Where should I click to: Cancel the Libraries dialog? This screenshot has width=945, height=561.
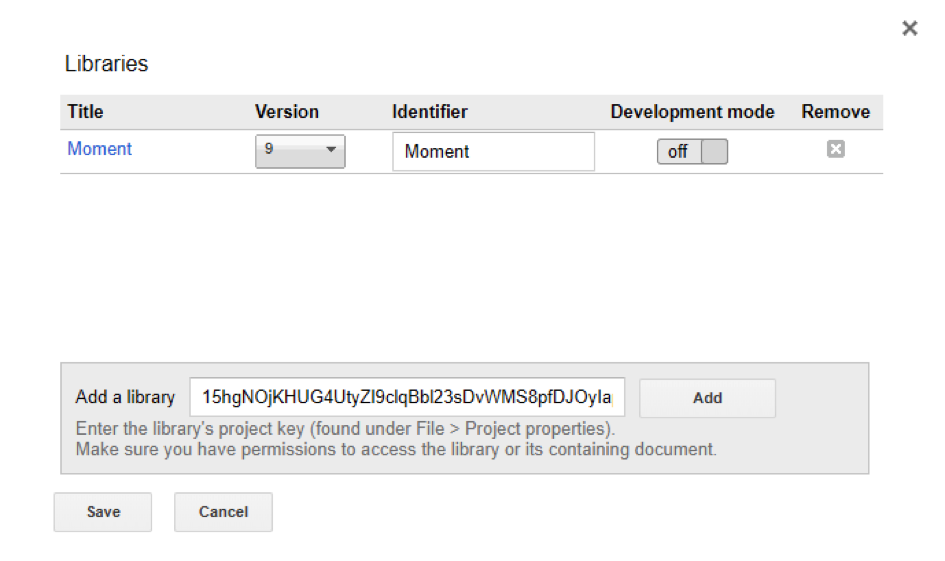tap(224, 512)
